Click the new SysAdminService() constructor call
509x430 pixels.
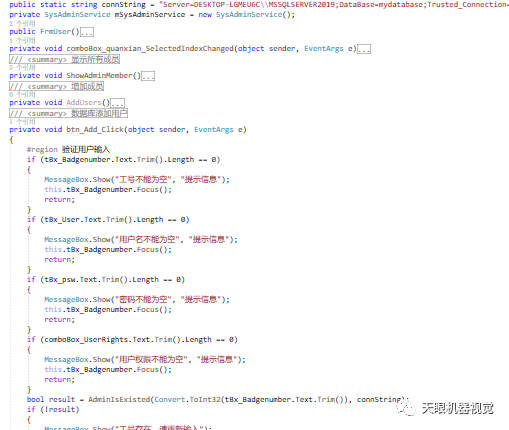pos(247,15)
